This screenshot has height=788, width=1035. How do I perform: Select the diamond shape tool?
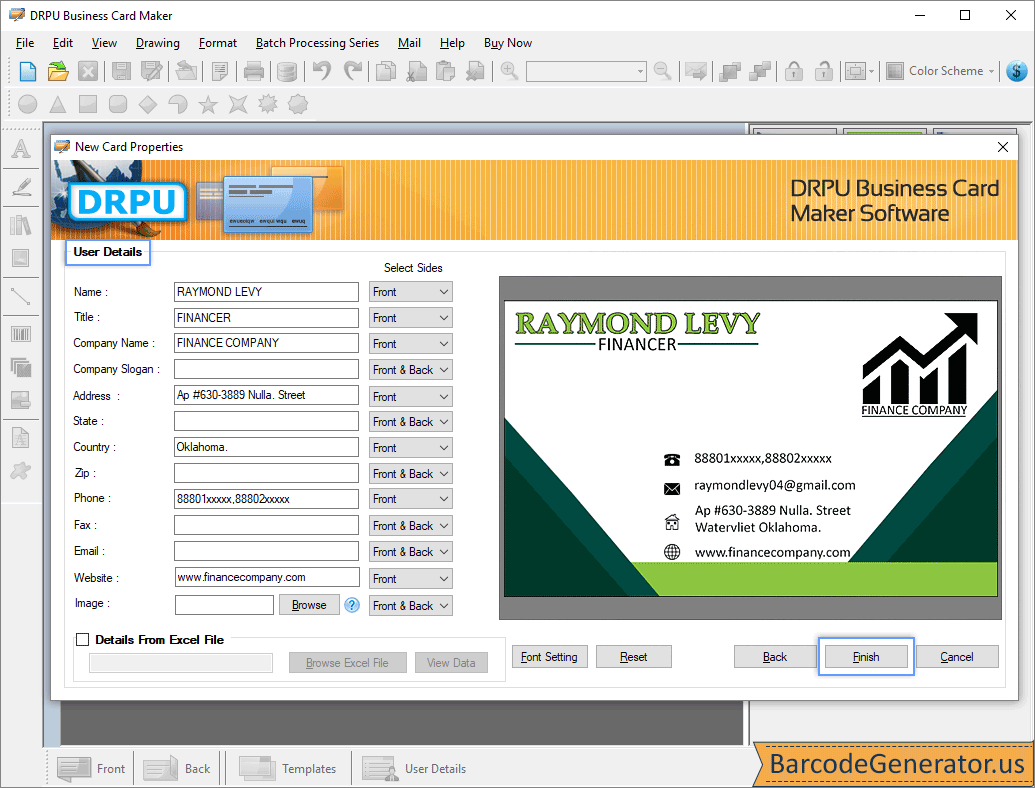point(148,104)
